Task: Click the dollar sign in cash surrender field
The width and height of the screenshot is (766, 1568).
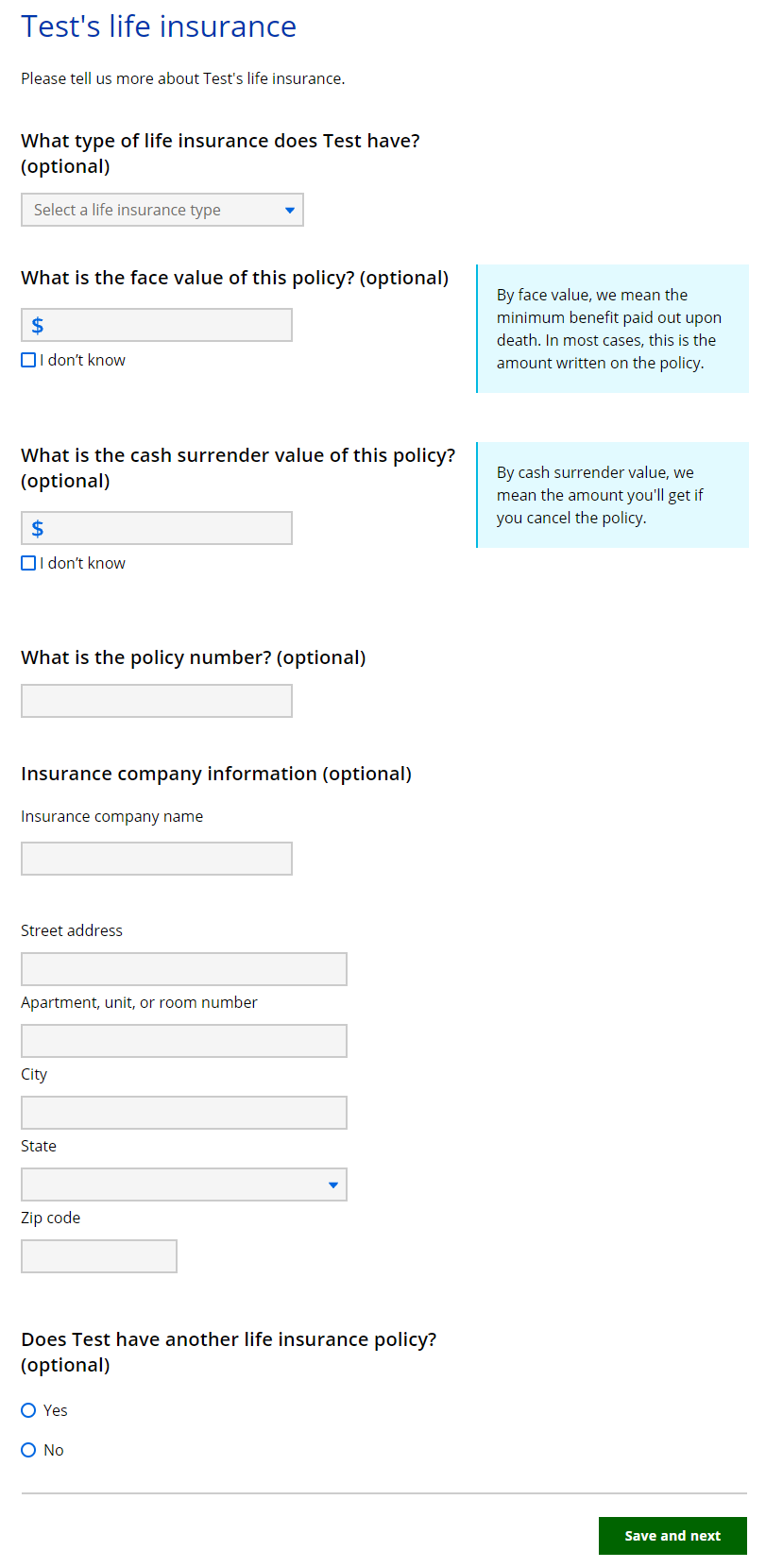Action: point(38,528)
